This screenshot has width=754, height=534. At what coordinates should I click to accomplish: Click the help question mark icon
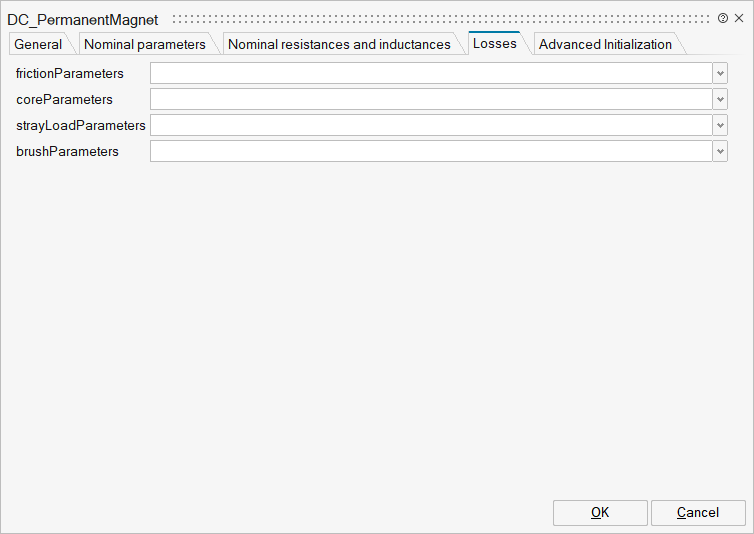pyautogui.click(x=723, y=18)
